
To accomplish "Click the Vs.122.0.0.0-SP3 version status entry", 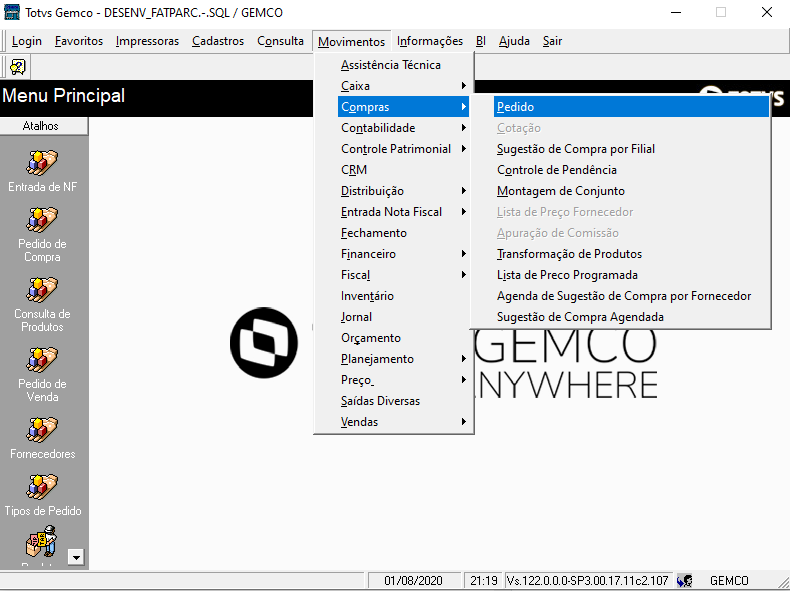I will pos(587,581).
